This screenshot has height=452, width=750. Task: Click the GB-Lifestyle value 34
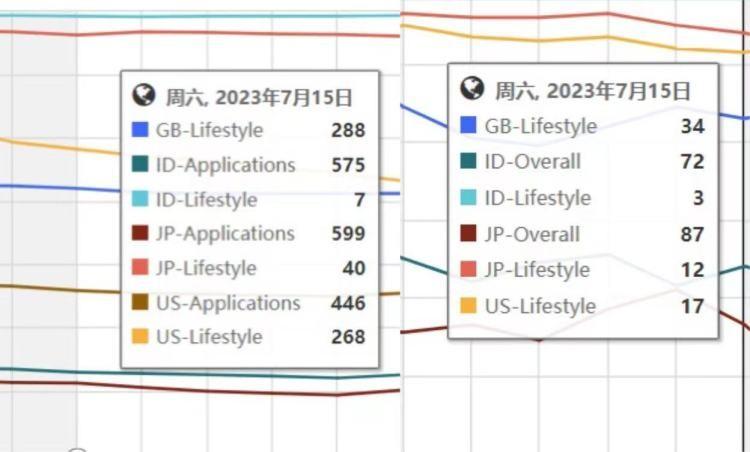click(692, 126)
